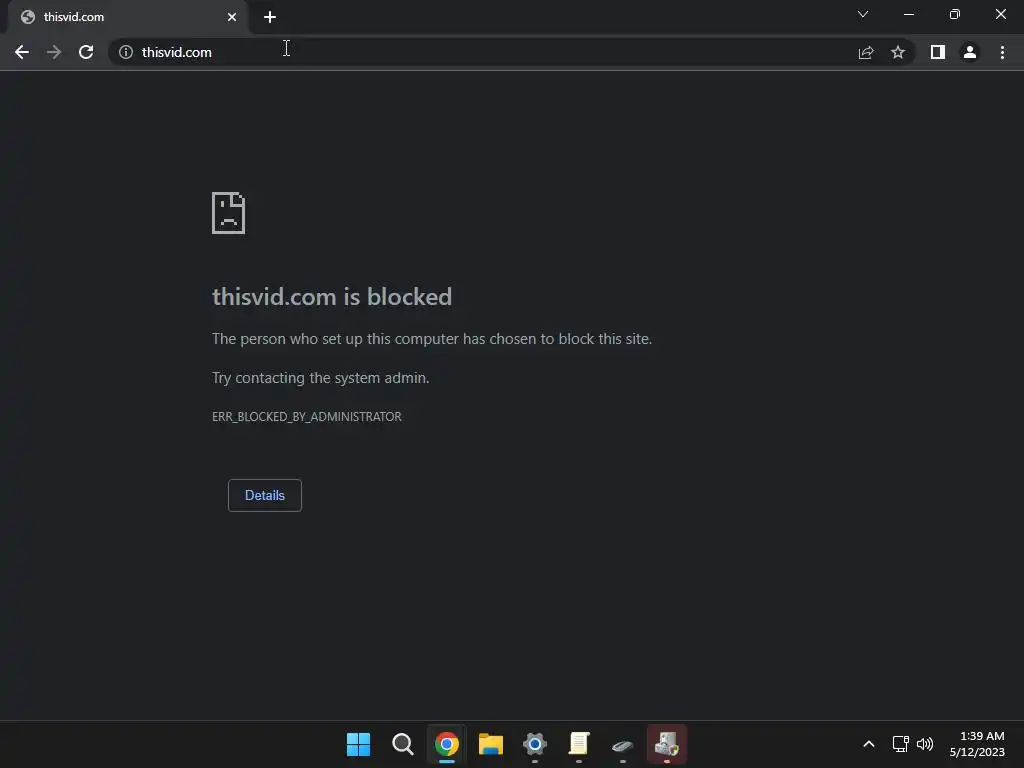
Task: Restore down the Chrome window
Action: 955,14
